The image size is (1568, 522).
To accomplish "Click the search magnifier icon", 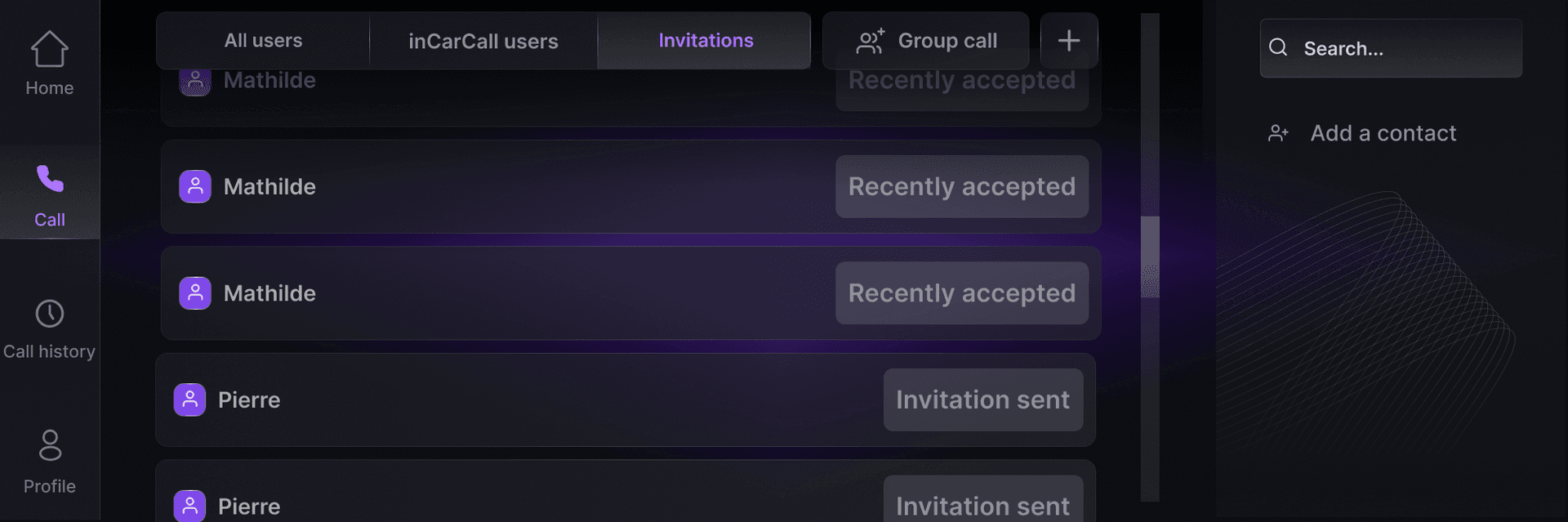I will coord(1278,48).
